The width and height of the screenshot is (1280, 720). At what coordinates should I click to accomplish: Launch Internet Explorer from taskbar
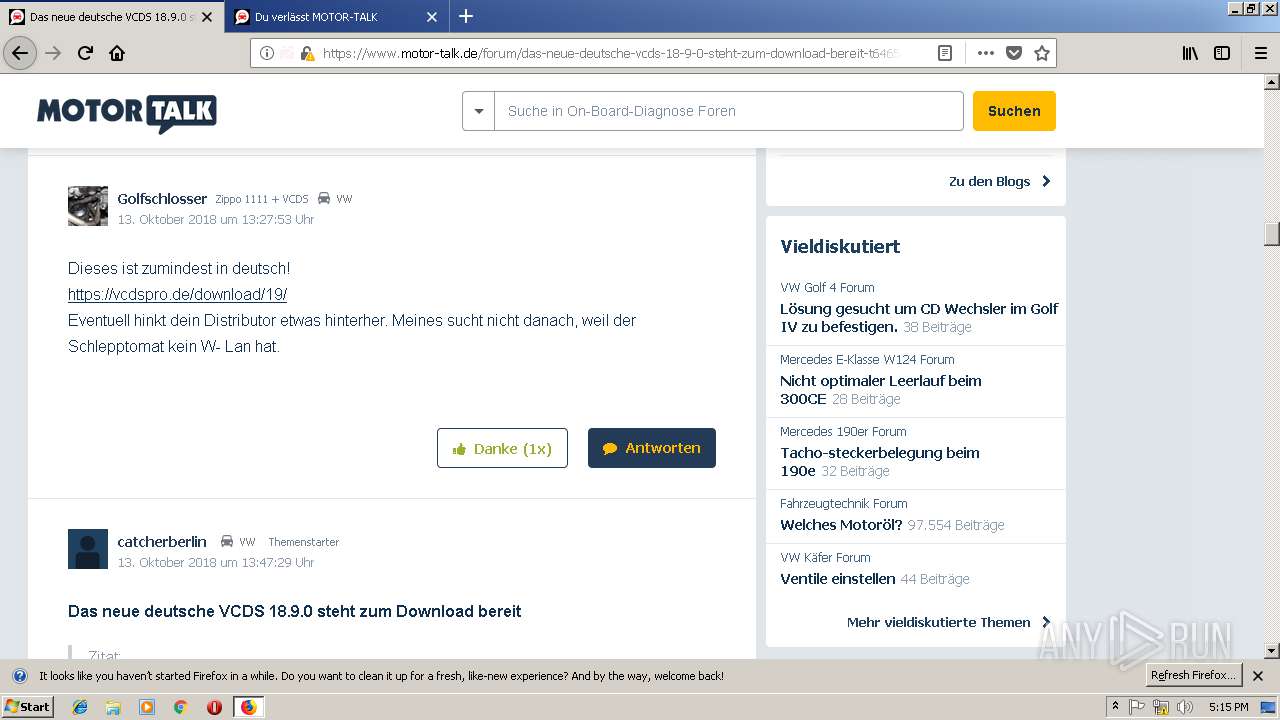click(x=80, y=707)
